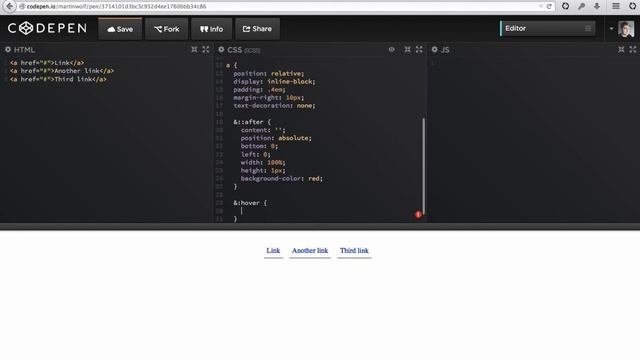The width and height of the screenshot is (640, 360).
Task: Click the 'a {' selector line in CSS
Action: point(231,65)
